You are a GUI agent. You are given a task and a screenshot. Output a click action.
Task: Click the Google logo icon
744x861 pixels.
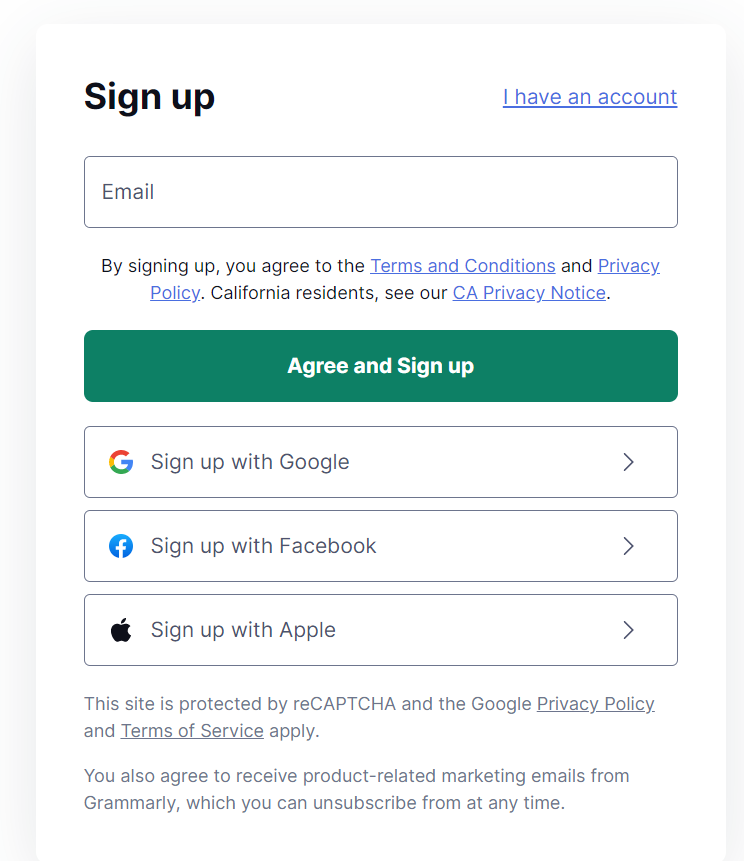pyautogui.click(x=121, y=462)
